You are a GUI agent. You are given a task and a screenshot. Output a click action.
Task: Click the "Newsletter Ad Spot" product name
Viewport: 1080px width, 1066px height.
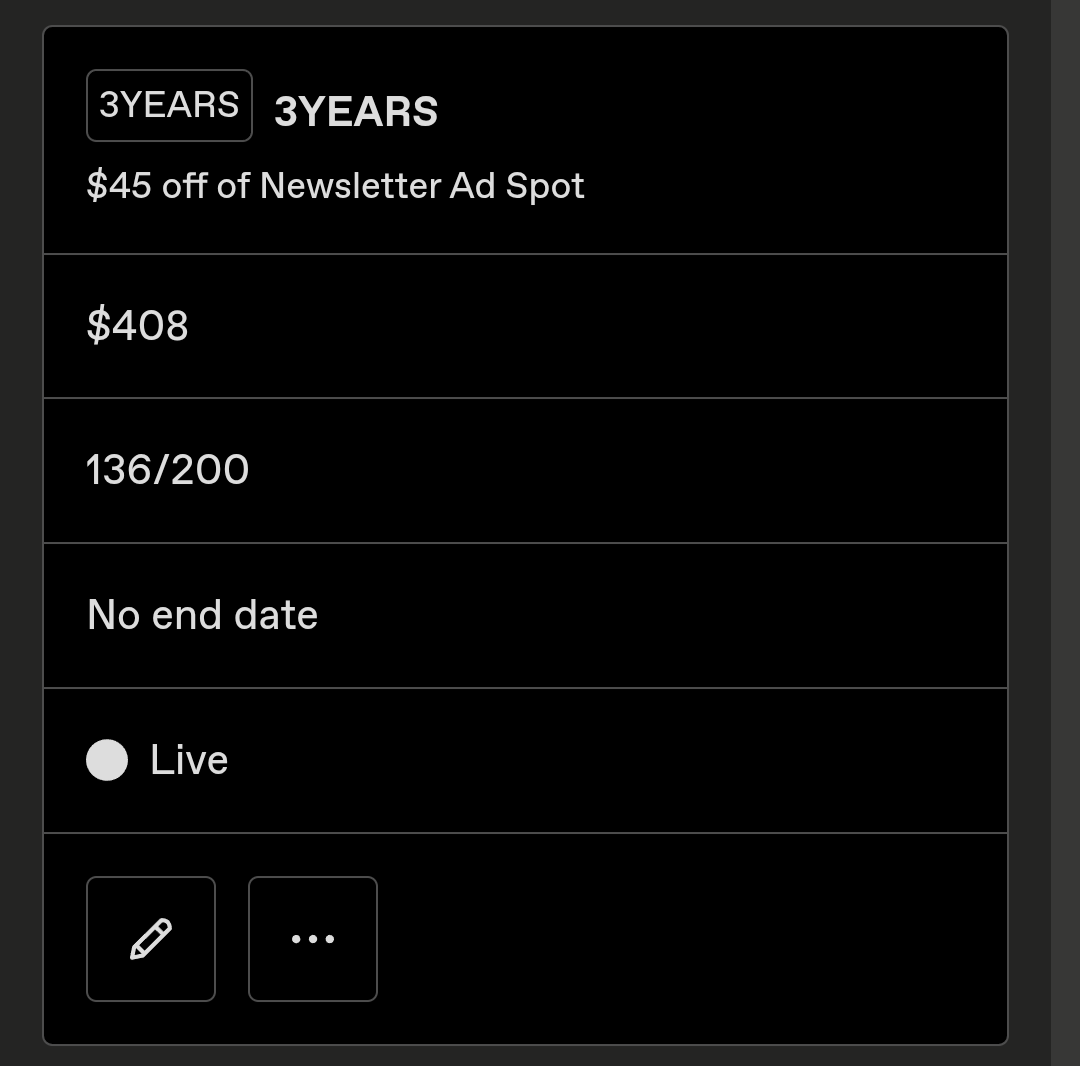(x=422, y=186)
